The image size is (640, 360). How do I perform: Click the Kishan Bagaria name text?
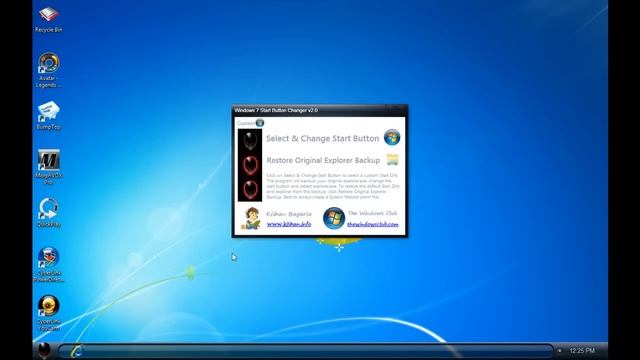289,214
